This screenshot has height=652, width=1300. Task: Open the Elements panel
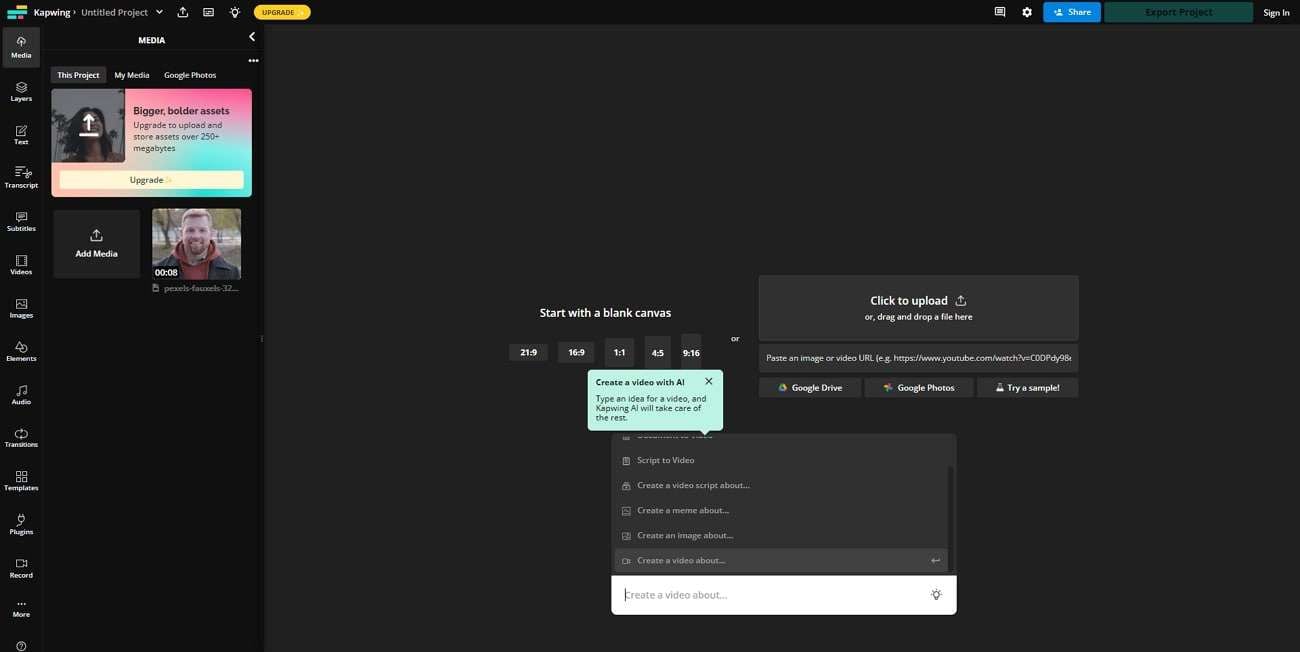point(21,351)
